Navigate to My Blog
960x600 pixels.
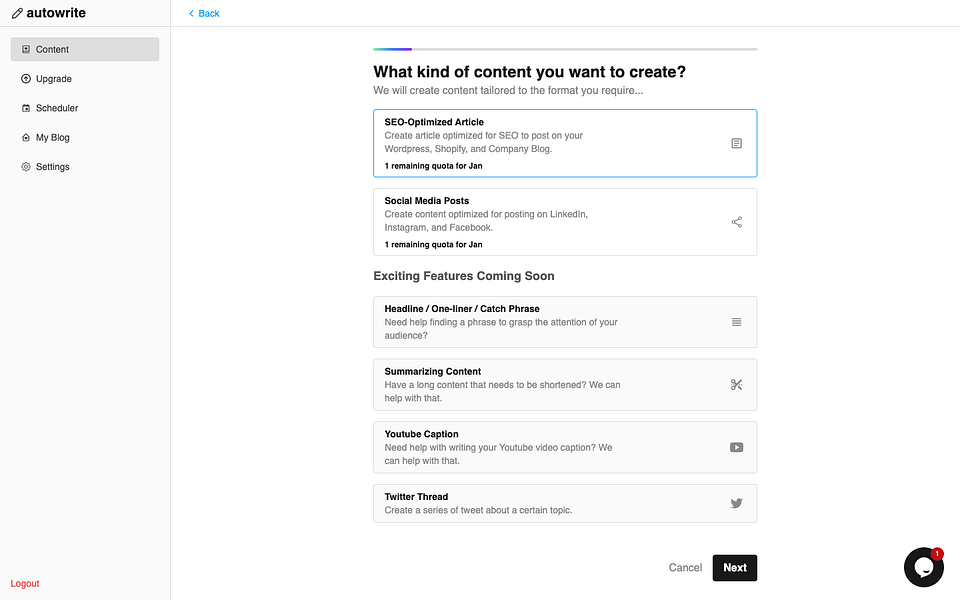(52, 138)
